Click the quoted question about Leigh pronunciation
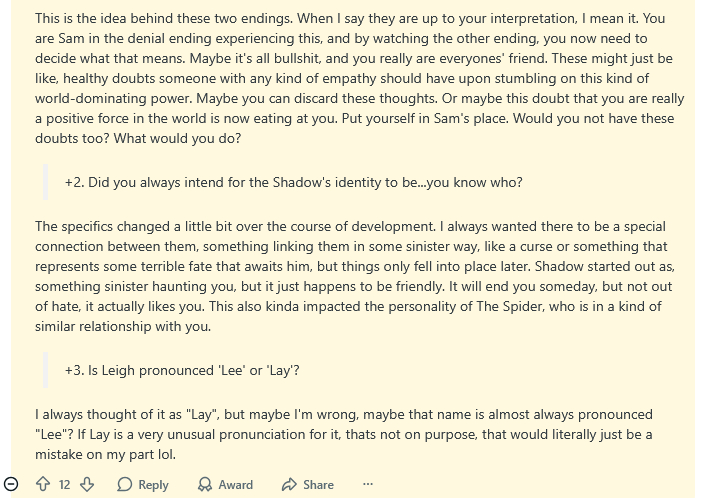 tap(182, 370)
